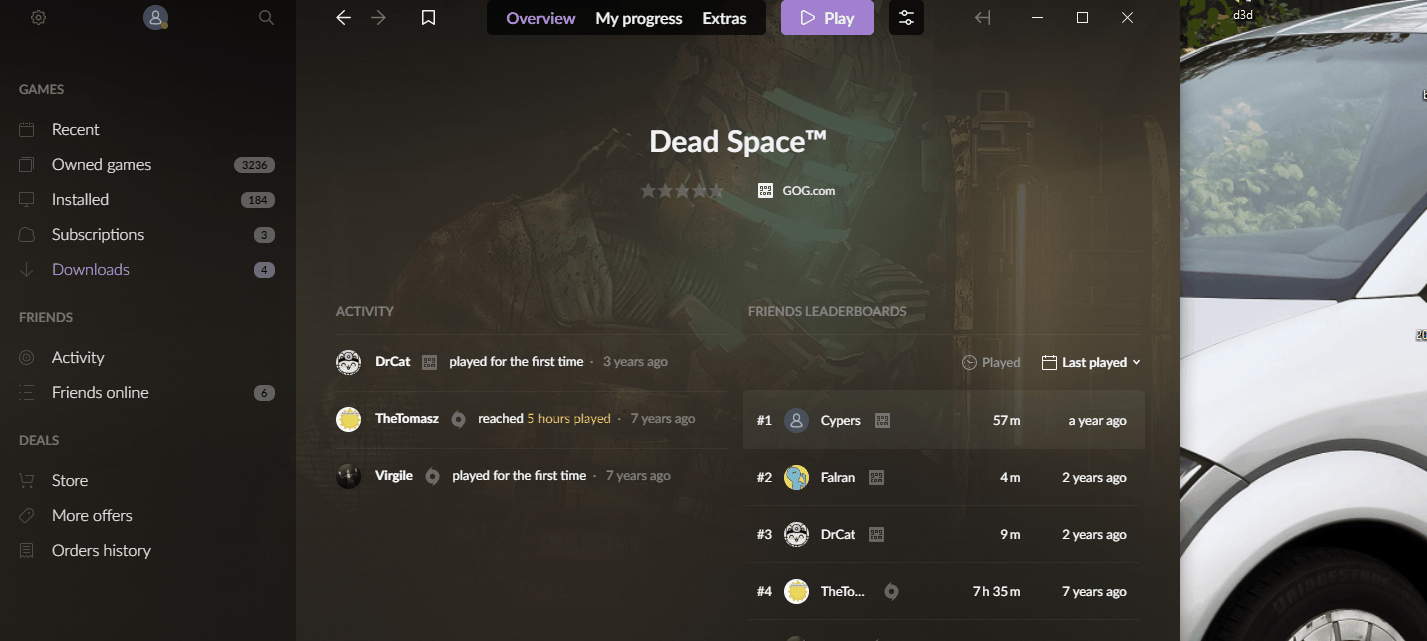Click the 4 downloads count badge
Viewport: 1427px width, 641px height.
[x=264, y=270]
